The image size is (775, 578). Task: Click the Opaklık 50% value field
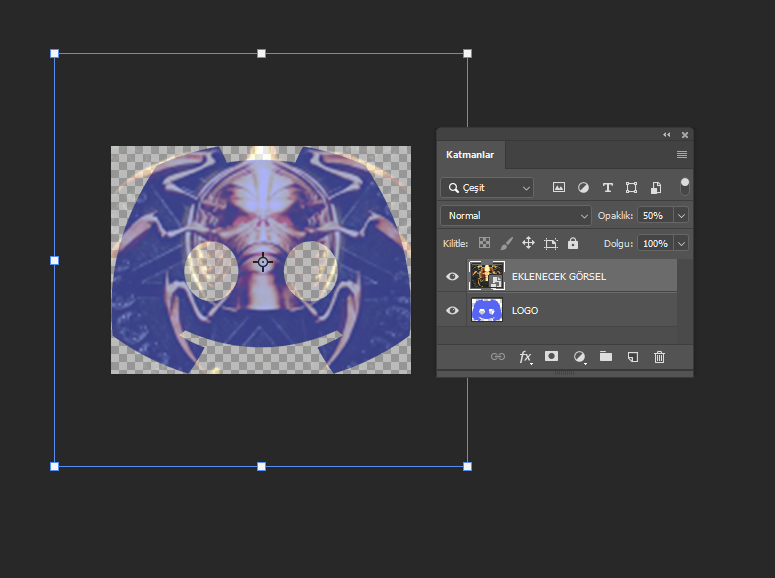click(x=654, y=215)
